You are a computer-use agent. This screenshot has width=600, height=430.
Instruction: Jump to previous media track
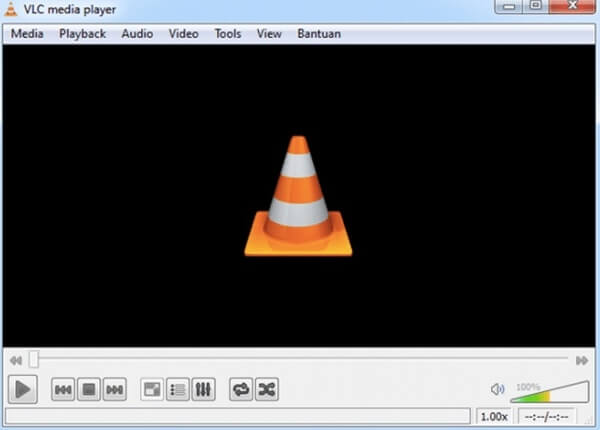[x=63, y=389]
